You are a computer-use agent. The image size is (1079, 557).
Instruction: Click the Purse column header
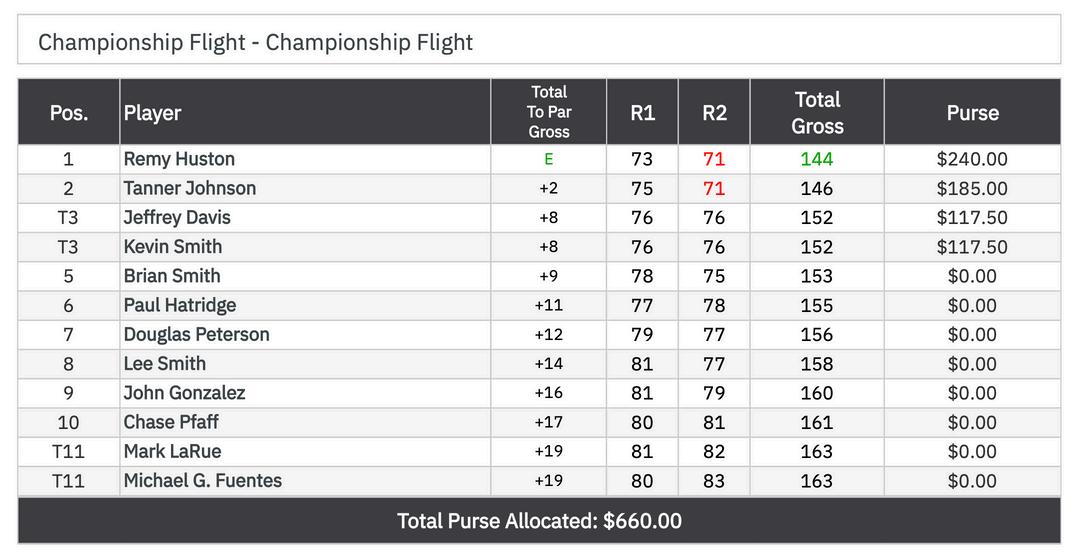pos(972,113)
